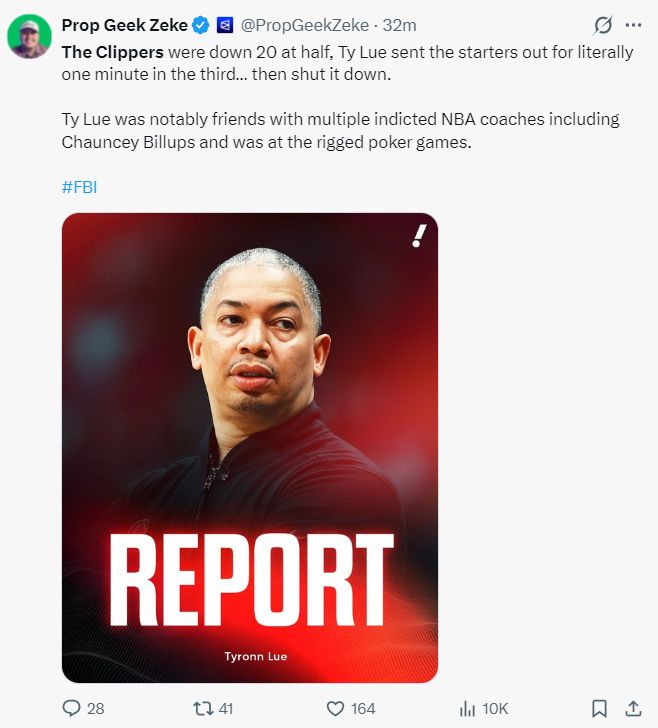Bookmark this post

pyautogui.click(x=599, y=708)
